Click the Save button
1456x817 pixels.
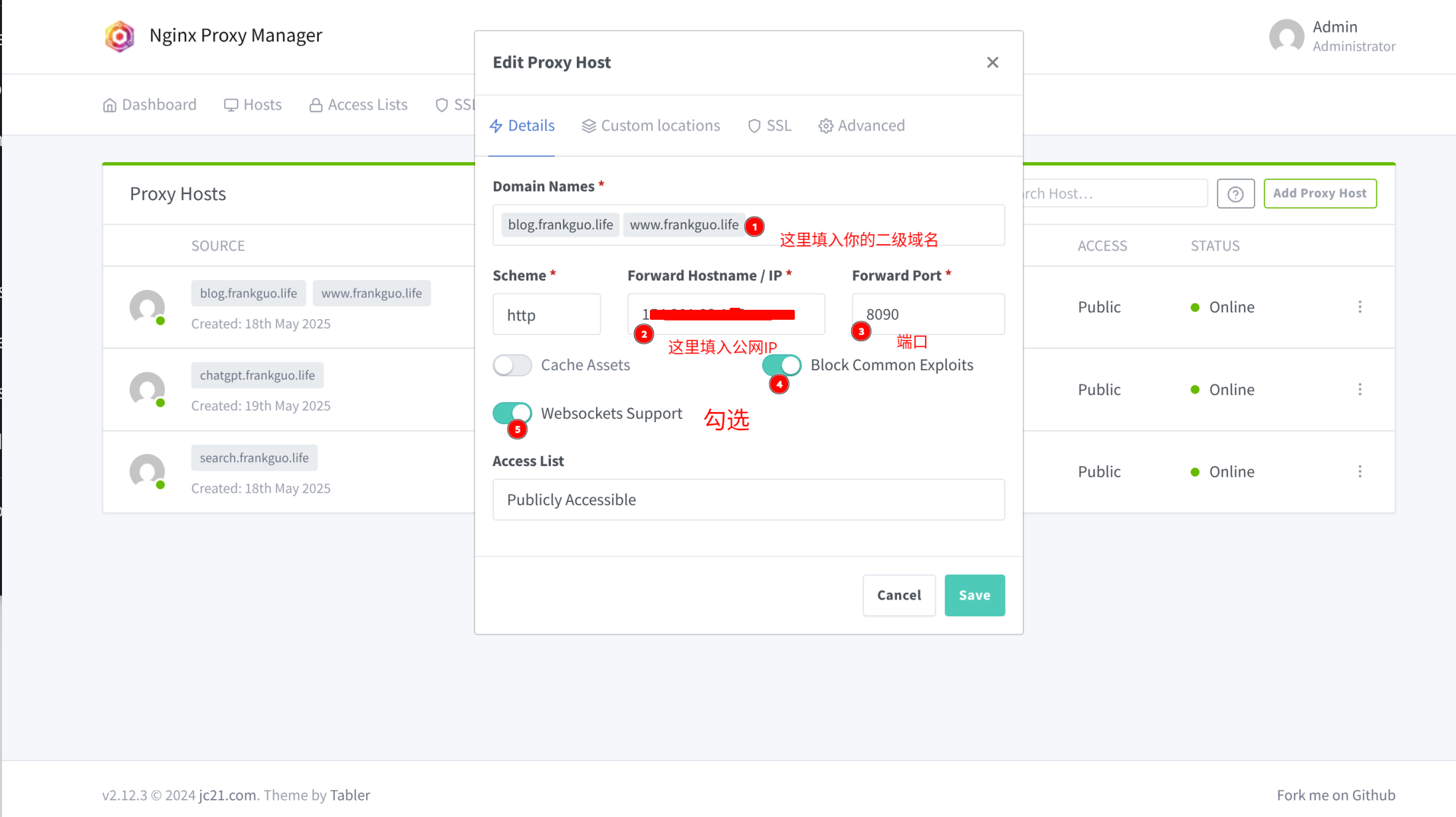click(x=974, y=595)
